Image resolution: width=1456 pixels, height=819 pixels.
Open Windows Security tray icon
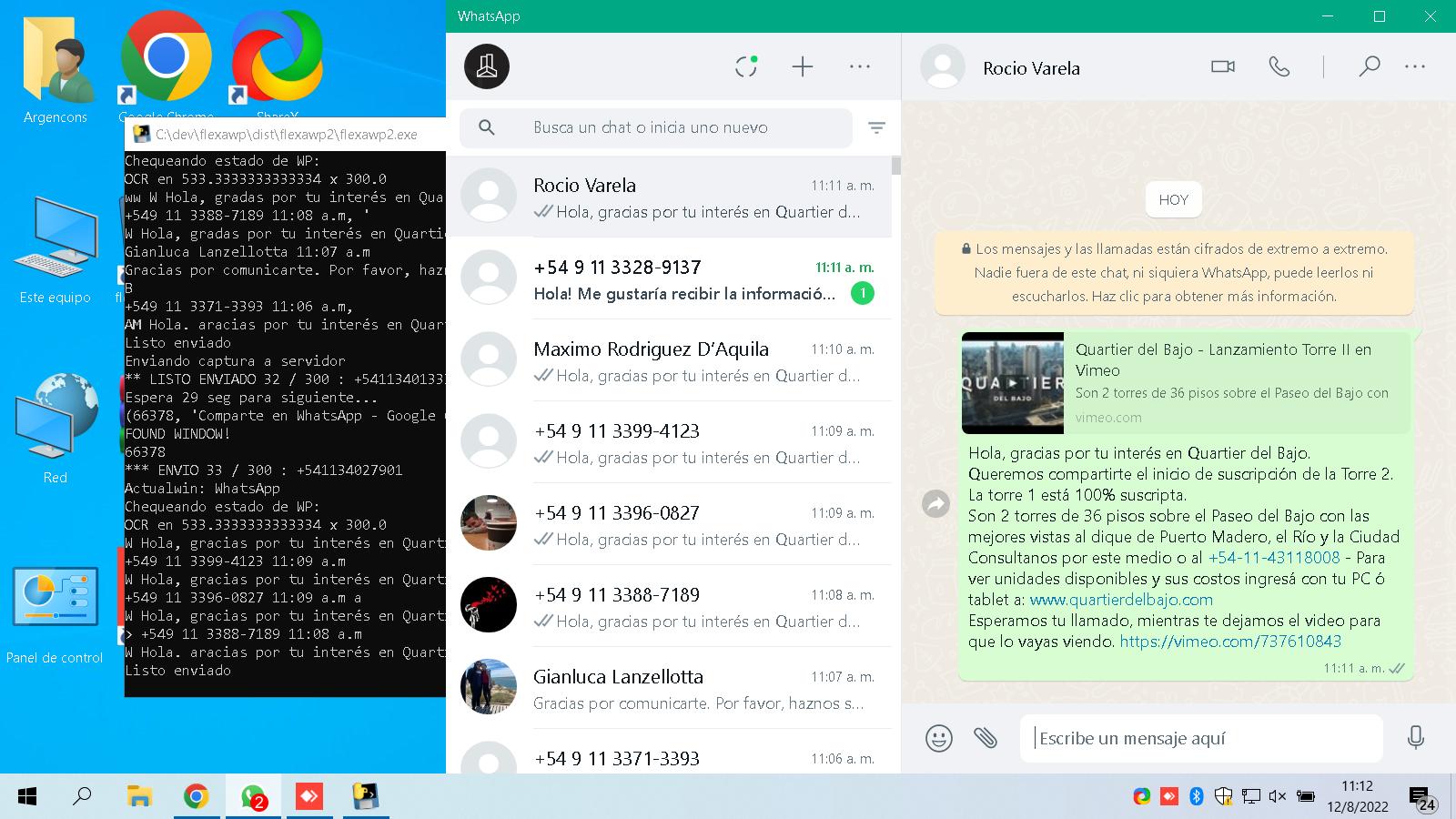coord(1224,796)
